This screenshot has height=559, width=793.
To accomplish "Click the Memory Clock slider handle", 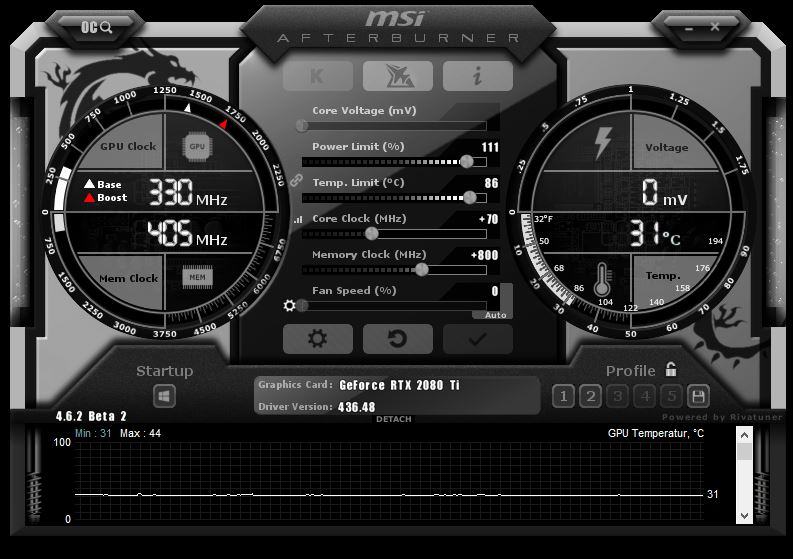I will click(x=421, y=270).
